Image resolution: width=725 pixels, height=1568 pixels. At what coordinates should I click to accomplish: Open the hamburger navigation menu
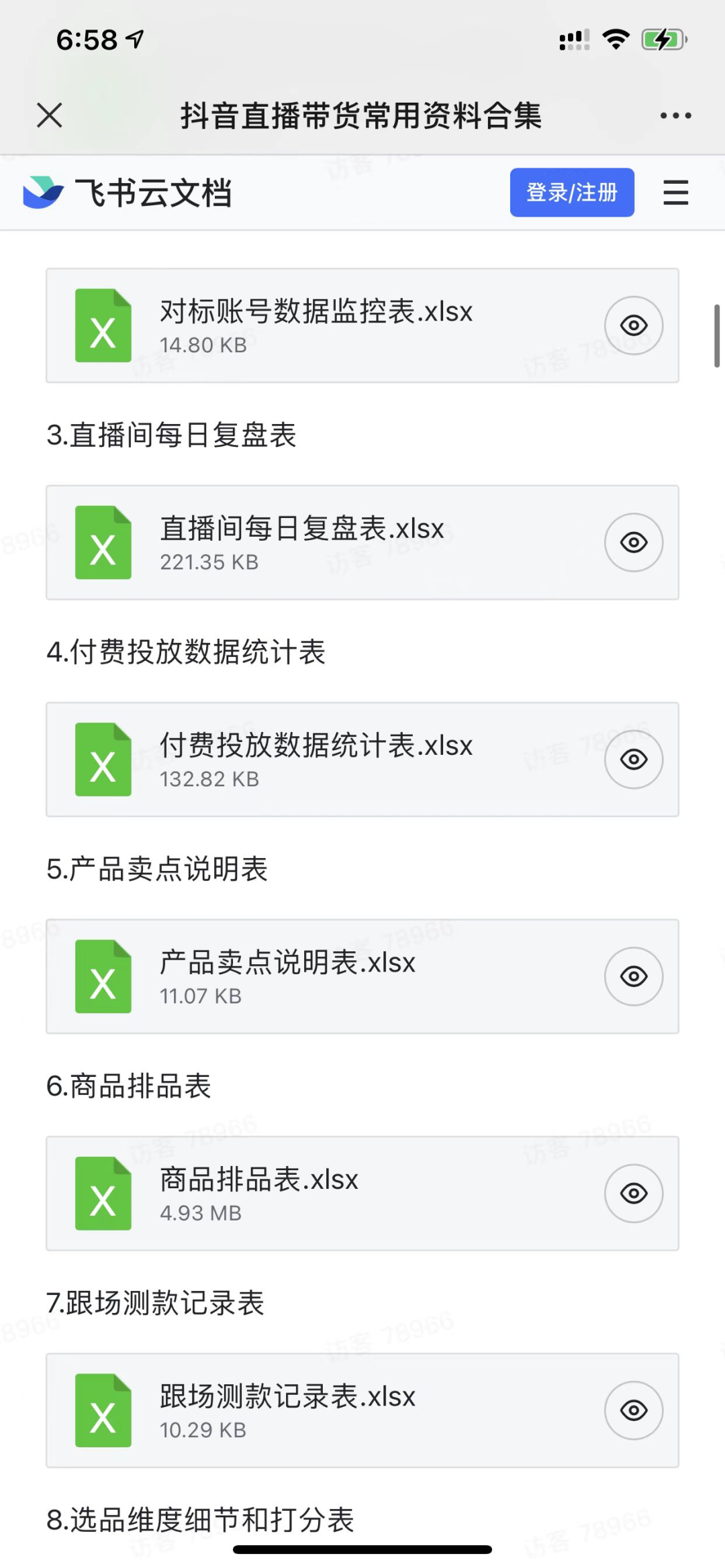pos(675,193)
